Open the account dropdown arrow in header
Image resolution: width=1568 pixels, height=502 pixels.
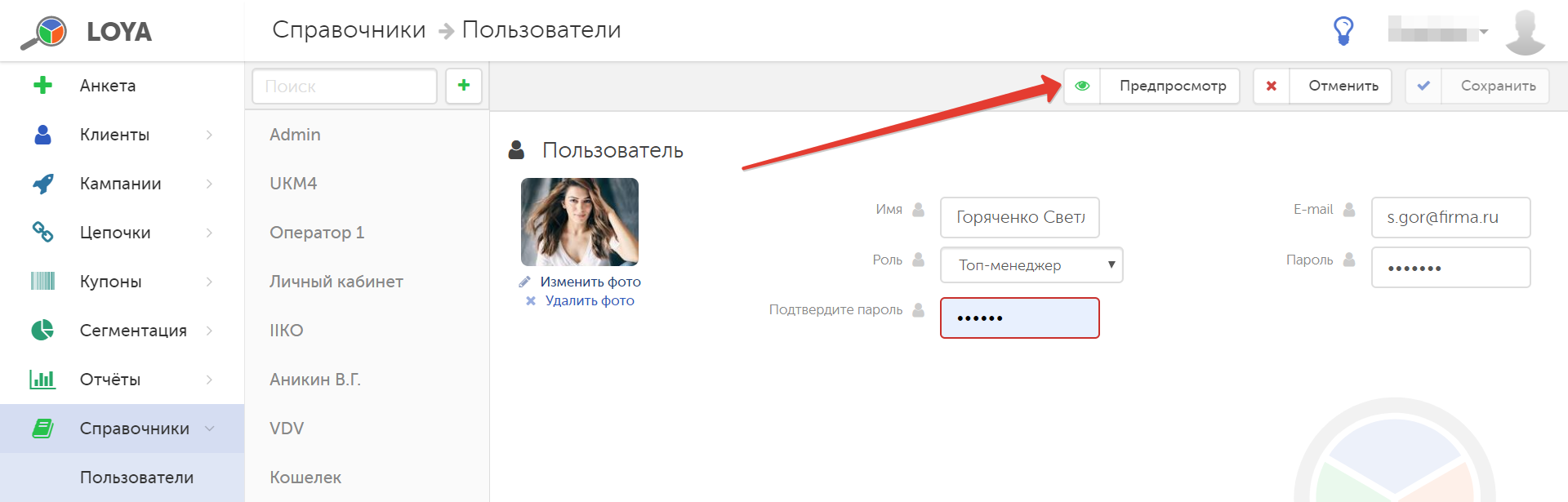(1484, 33)
